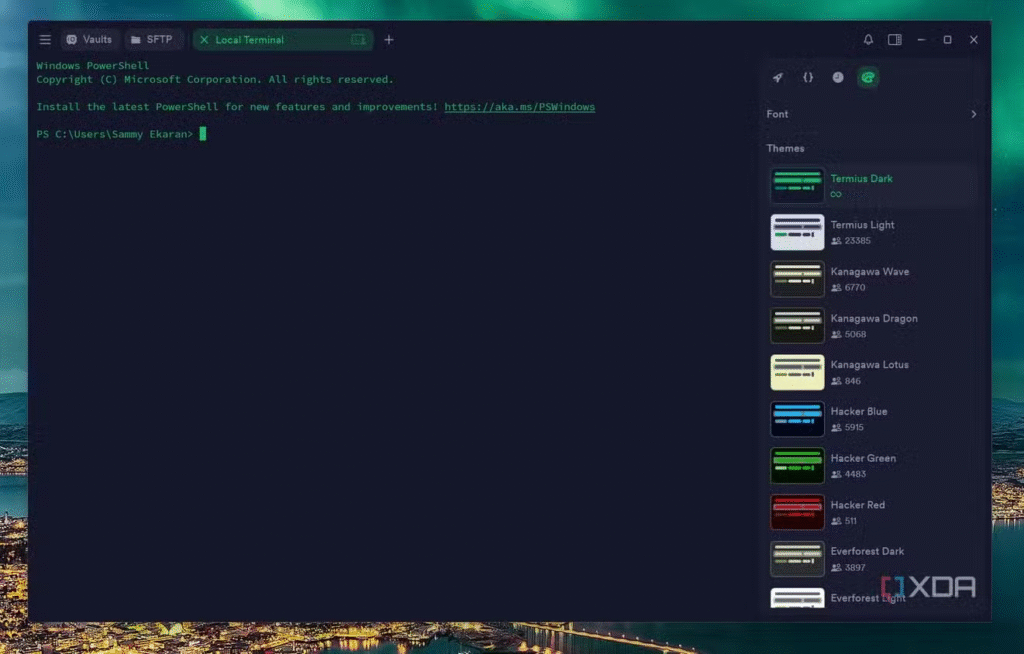Switch to the Vaults tab
Image resolution: width=1024 pixels, height=654 pixels.
click(89, 40)
